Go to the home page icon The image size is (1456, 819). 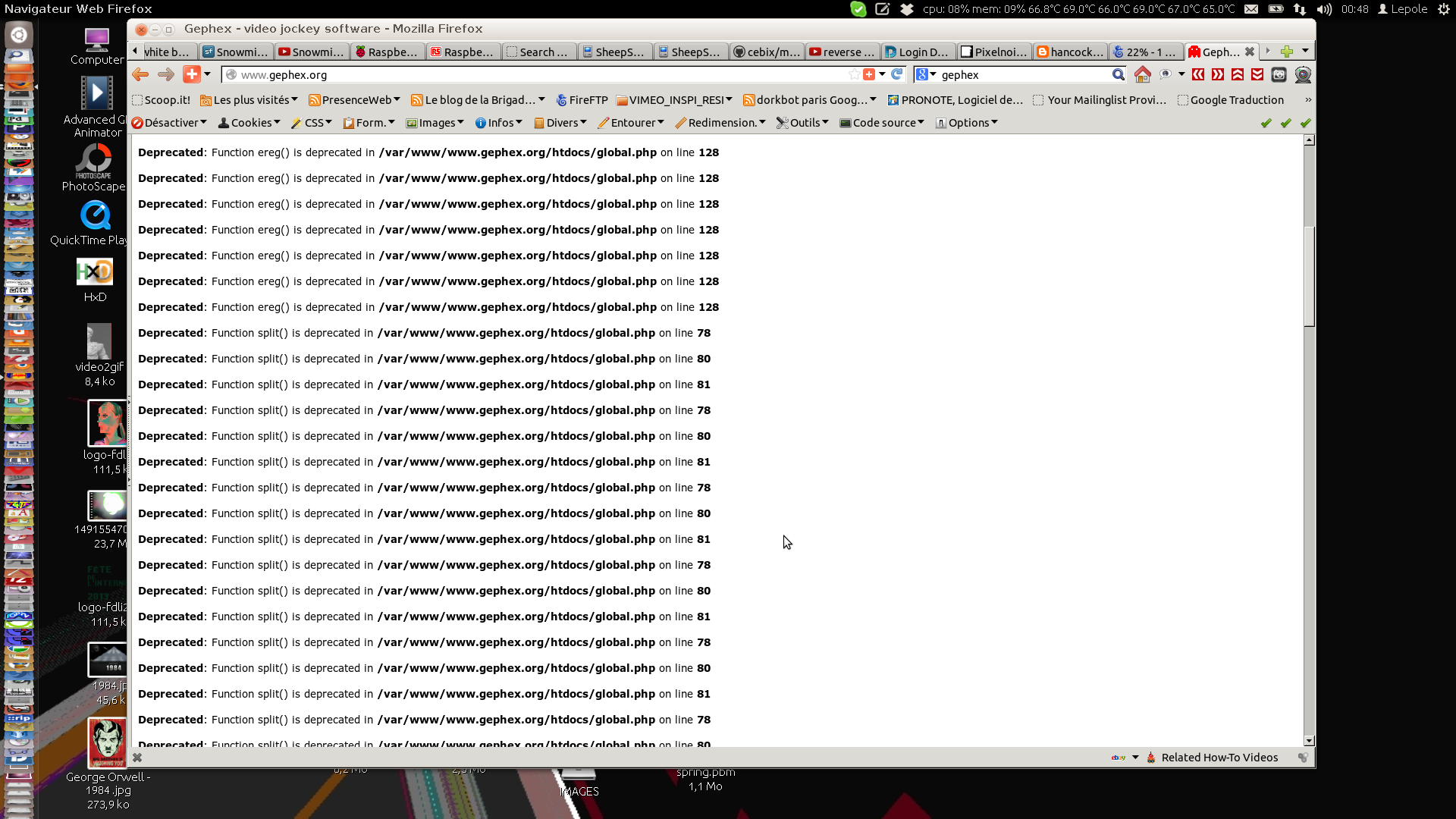[x=1142, y=74]
